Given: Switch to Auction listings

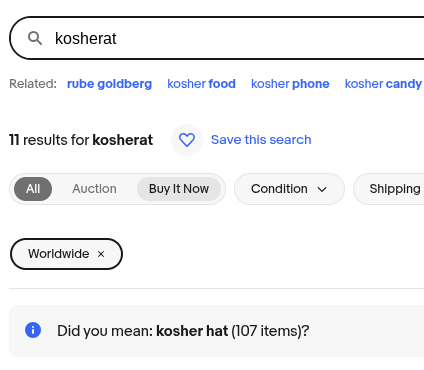Looking at the screenshot, I should [94, 189].
